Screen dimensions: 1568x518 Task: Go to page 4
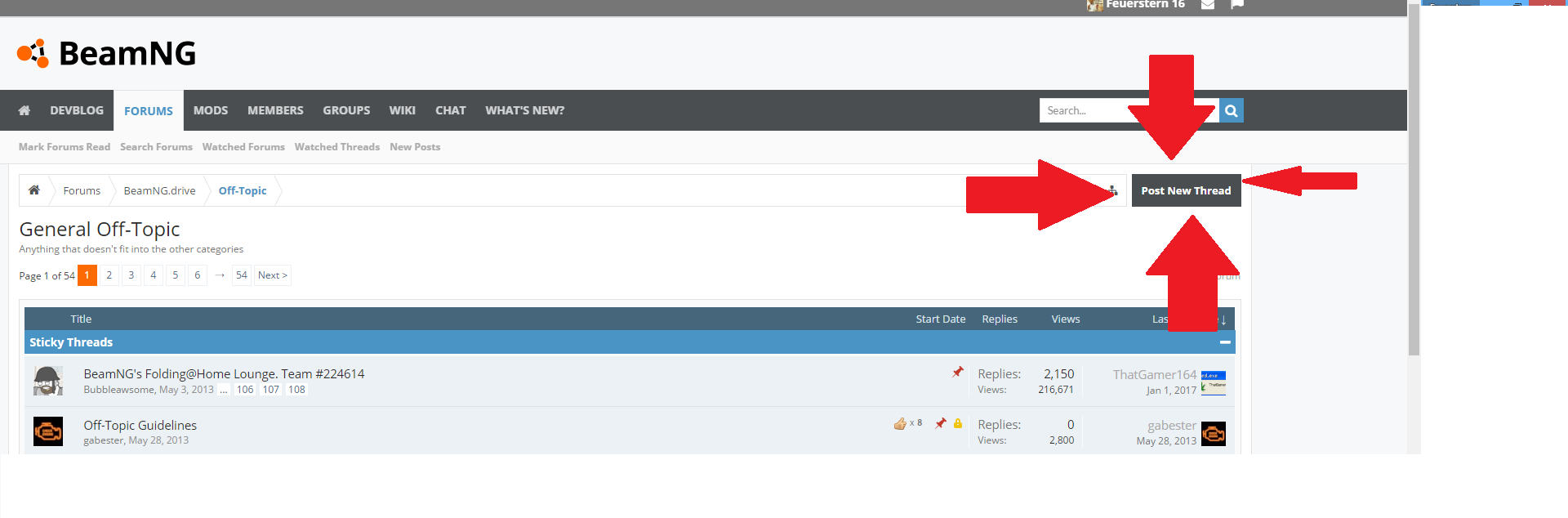pos(154,275)
